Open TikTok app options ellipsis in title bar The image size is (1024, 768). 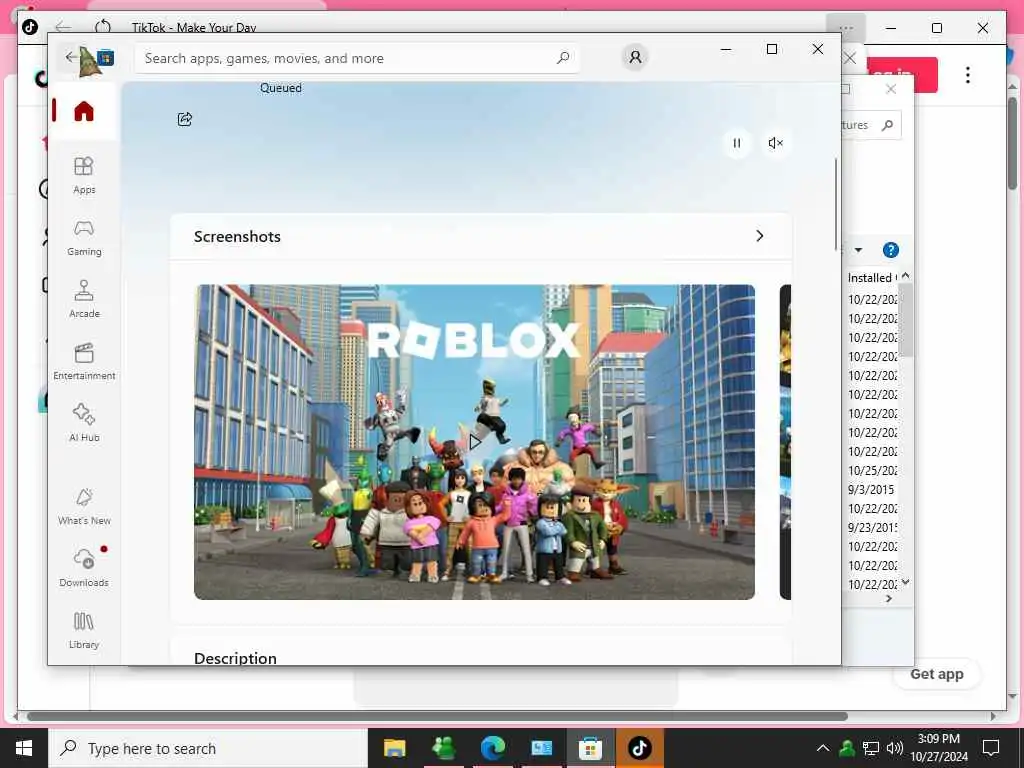pyautogui.click(x=846, y=27)
